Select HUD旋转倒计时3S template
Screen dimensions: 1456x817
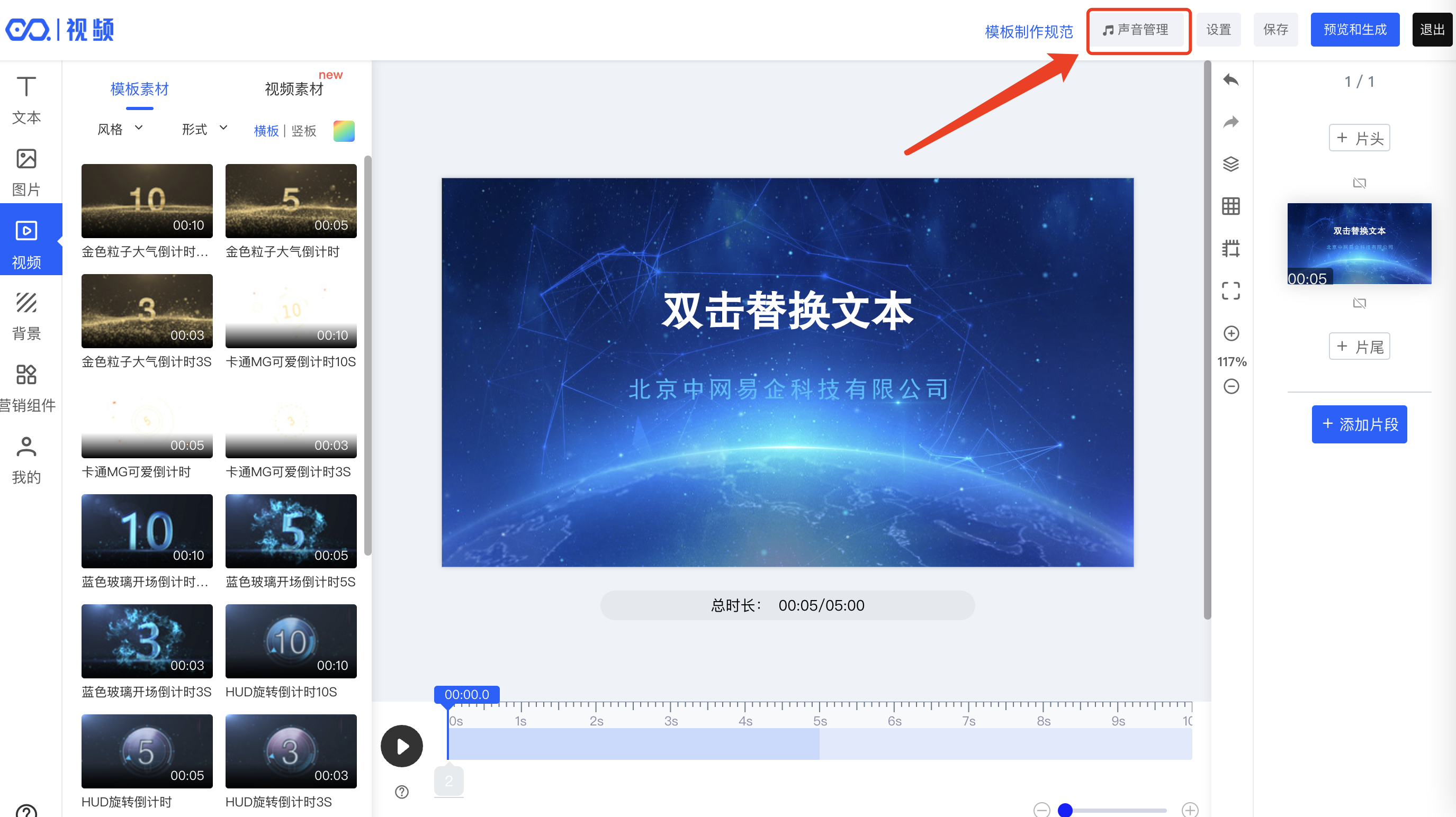click(291, 752)
